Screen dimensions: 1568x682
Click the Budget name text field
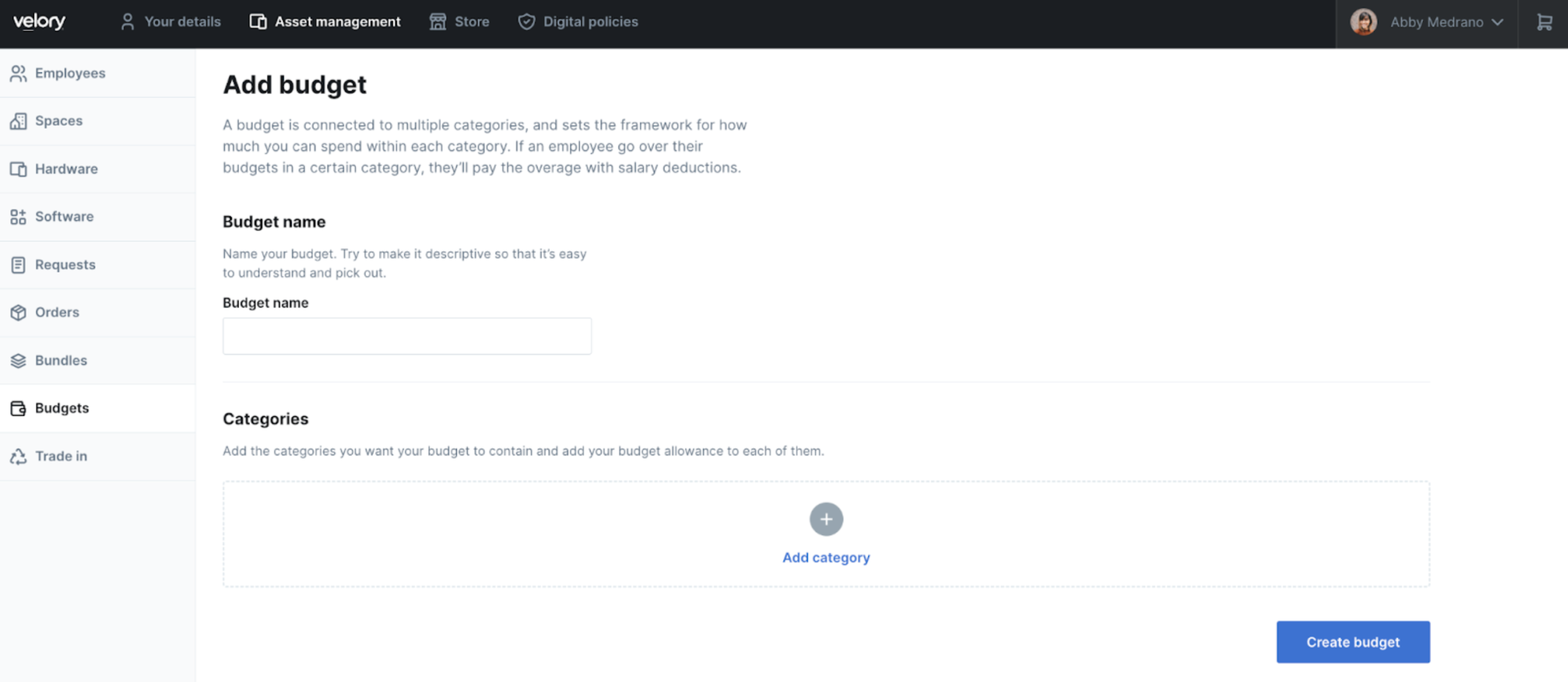coord(407,336)
